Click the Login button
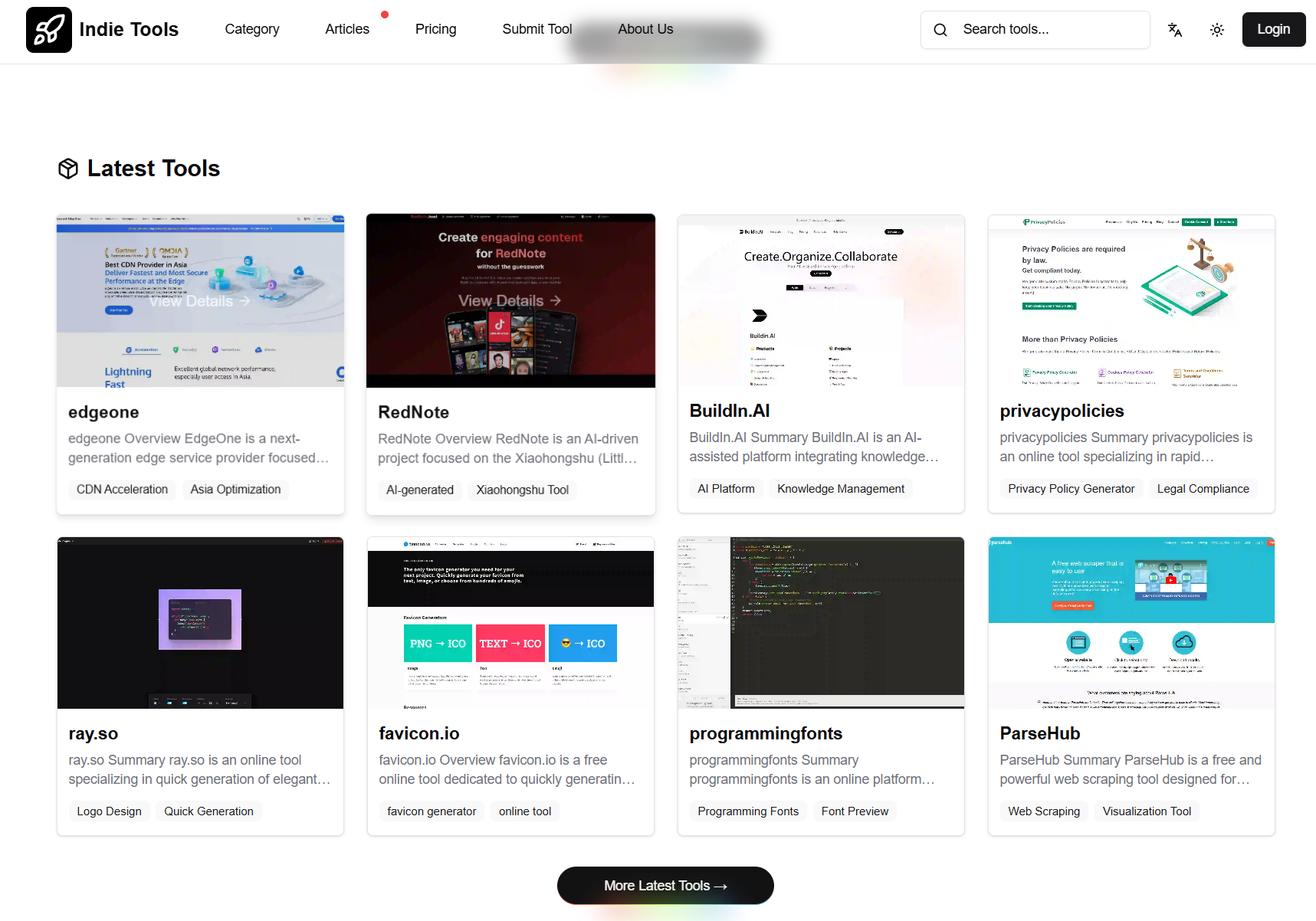1316x921 pixels. pyautogui.click(x=1274, y=29)
